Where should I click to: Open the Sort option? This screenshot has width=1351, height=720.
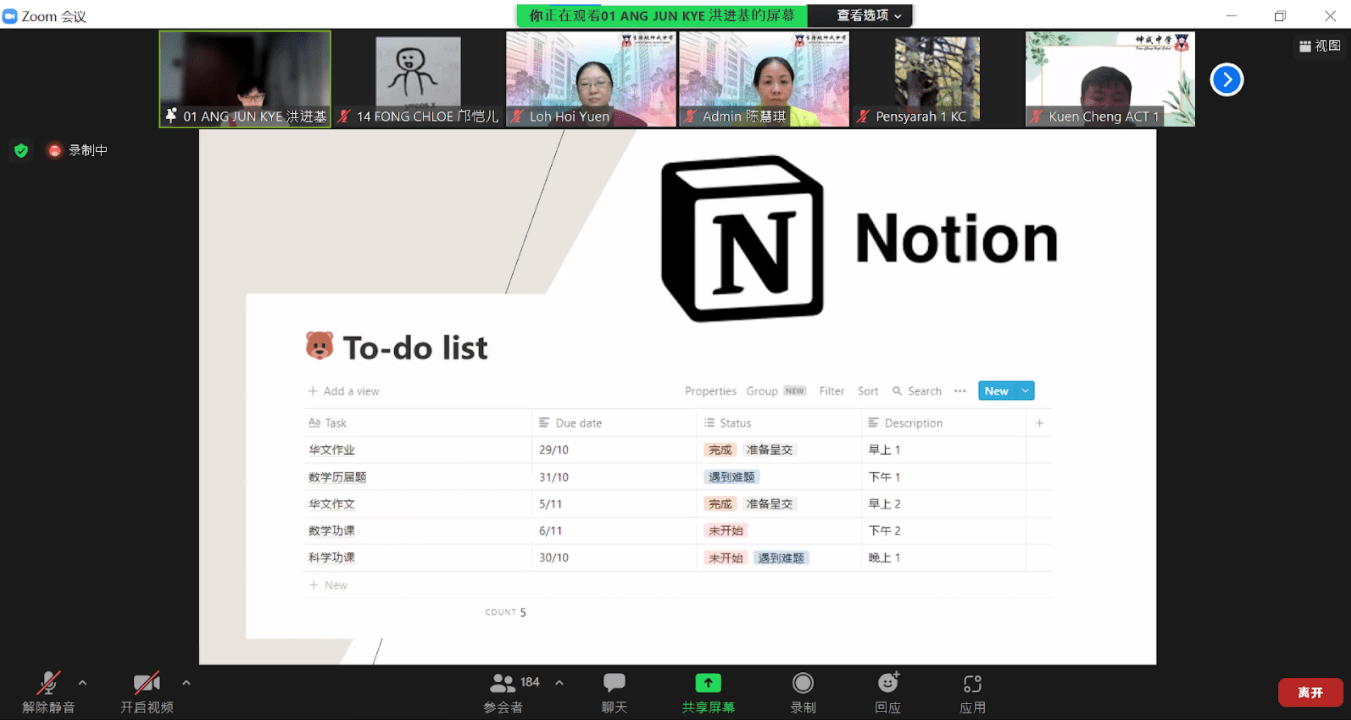(x=868, y=391)
